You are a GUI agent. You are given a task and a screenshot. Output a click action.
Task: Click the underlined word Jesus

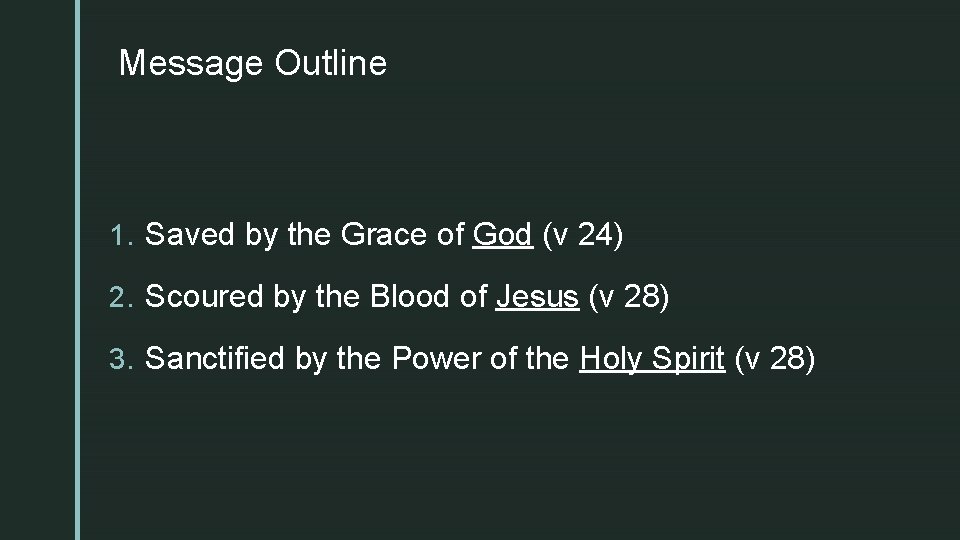(537, 297)
